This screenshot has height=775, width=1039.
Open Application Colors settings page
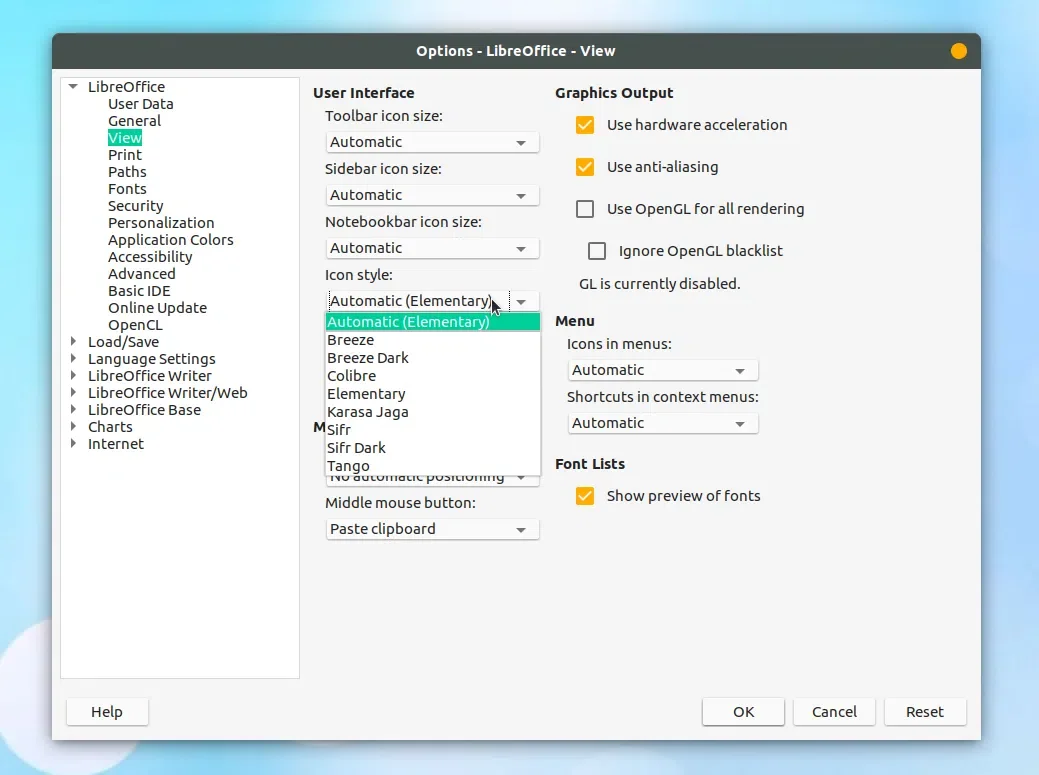(171, 240)
